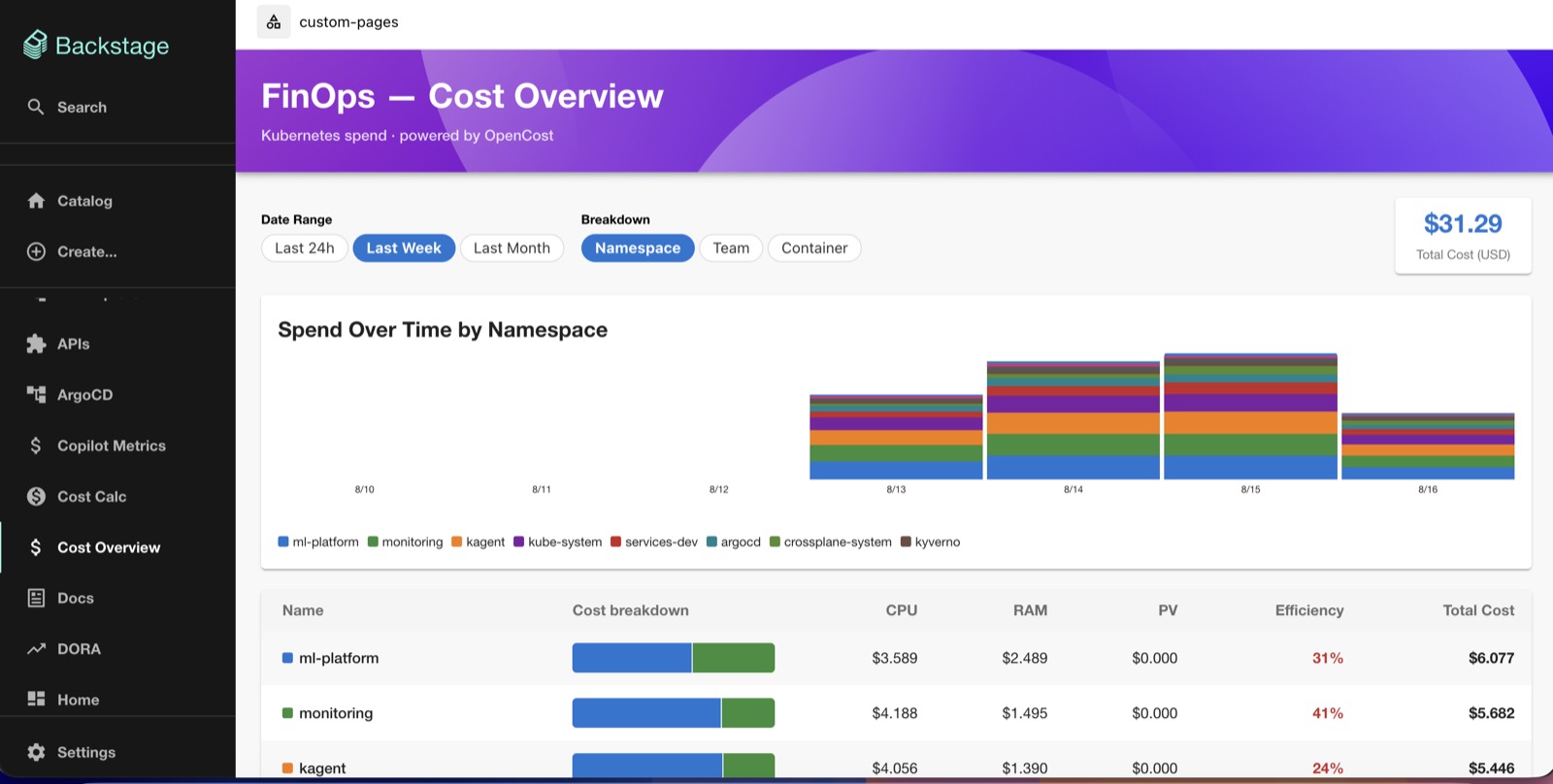Go to the APIs page
The image size is (1553, 784).
click(117, 343)
